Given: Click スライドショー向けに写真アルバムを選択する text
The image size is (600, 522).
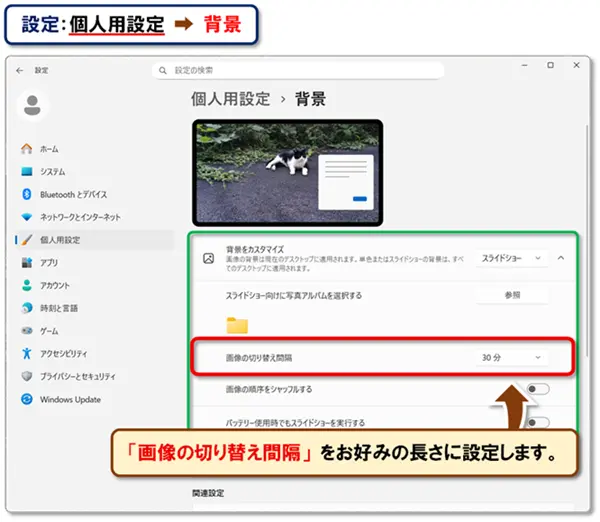Looking at the screenshot, I should tap(293, 295).
